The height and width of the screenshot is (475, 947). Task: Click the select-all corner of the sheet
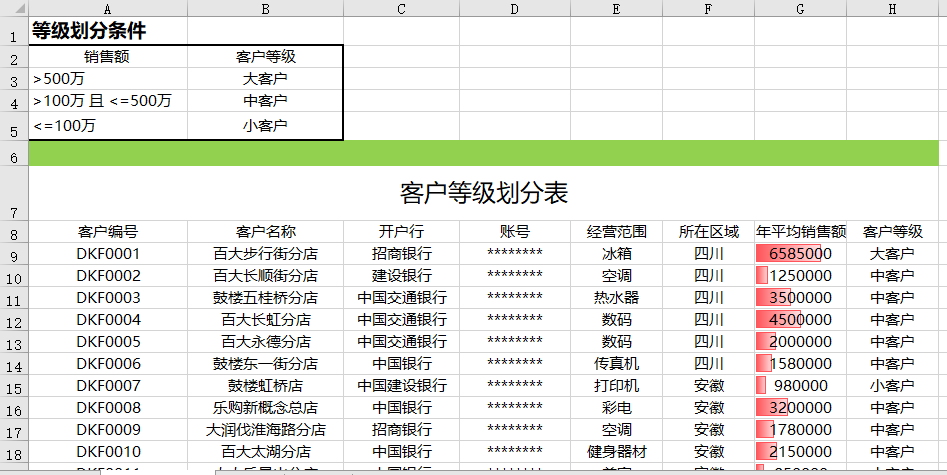(x=14, y=8)
